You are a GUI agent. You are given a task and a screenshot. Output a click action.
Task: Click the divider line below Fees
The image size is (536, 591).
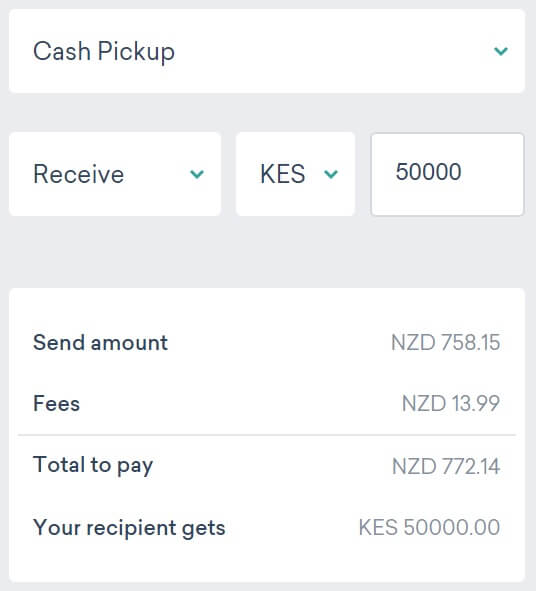tap(267, 435)
